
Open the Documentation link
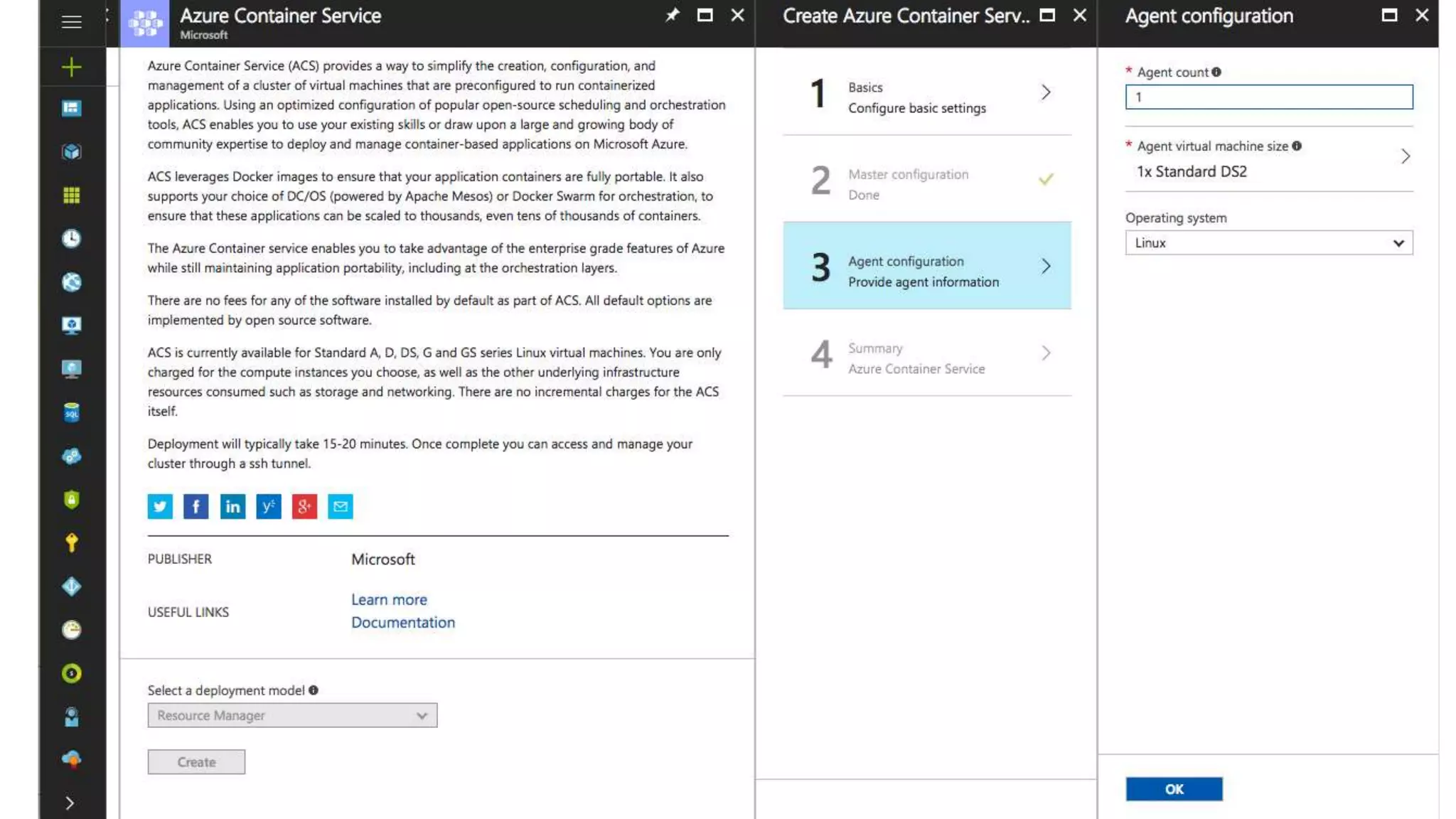click(x=403, y=622)
